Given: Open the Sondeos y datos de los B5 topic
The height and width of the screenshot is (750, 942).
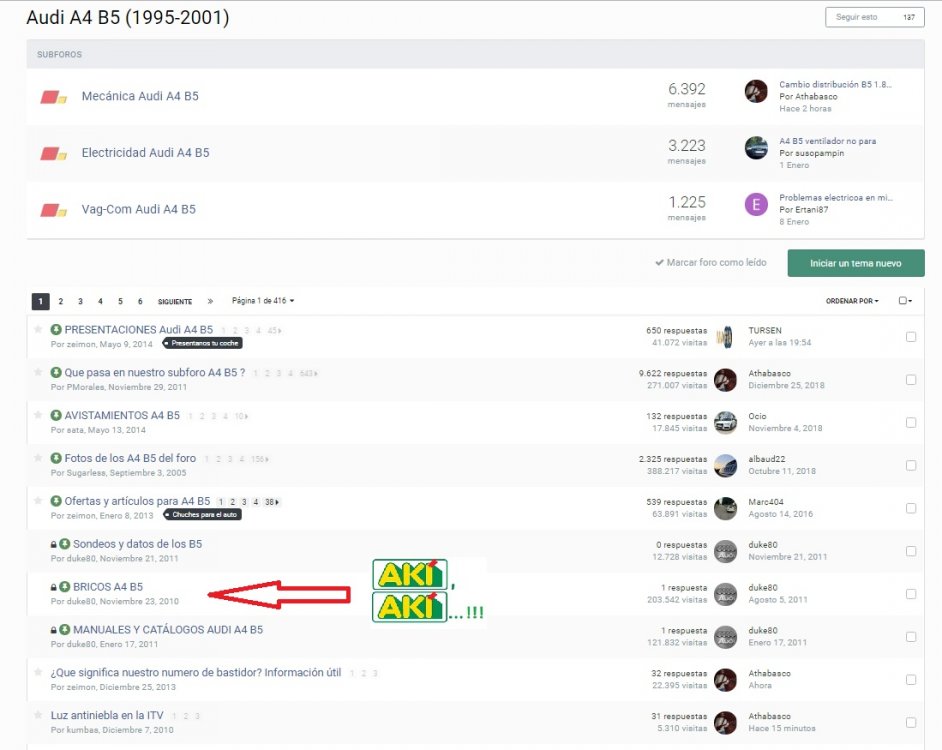Looking at the screenshot, I should tap(138, 544).
